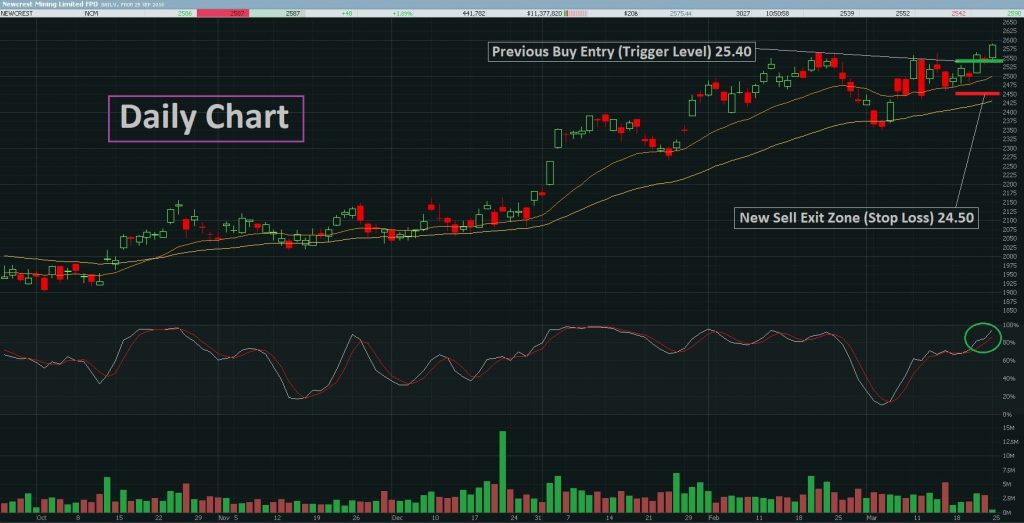Click the Mar label on the date axis
Viewport: 1024px width, 523px height.
tap(872, 517)
